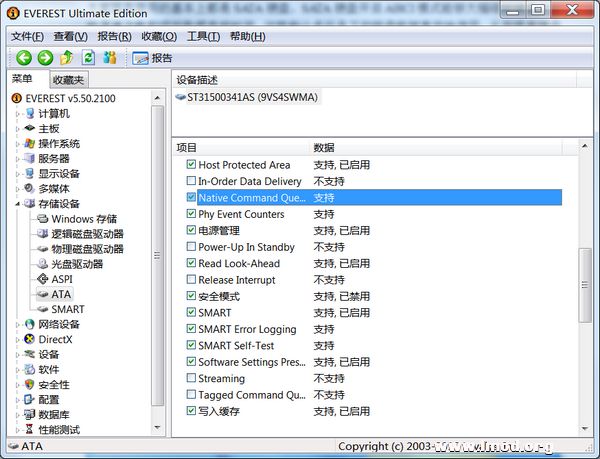Screen dimensions: 600x459
Task: Click the details list scrollbar thumb
Action: tap(585, 285)
